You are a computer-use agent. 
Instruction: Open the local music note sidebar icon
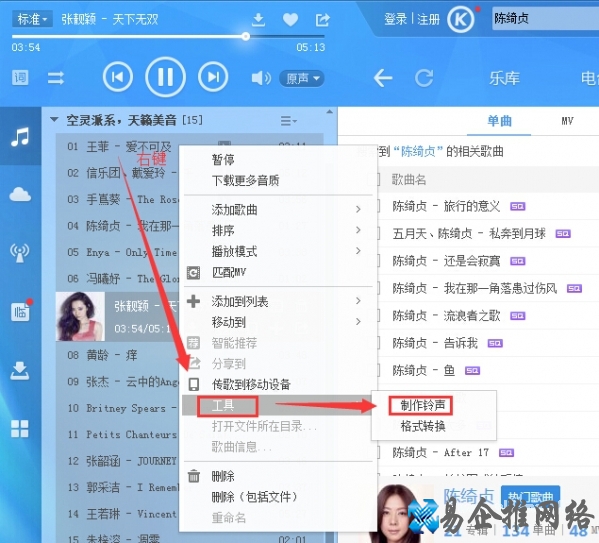click(20, 136)
